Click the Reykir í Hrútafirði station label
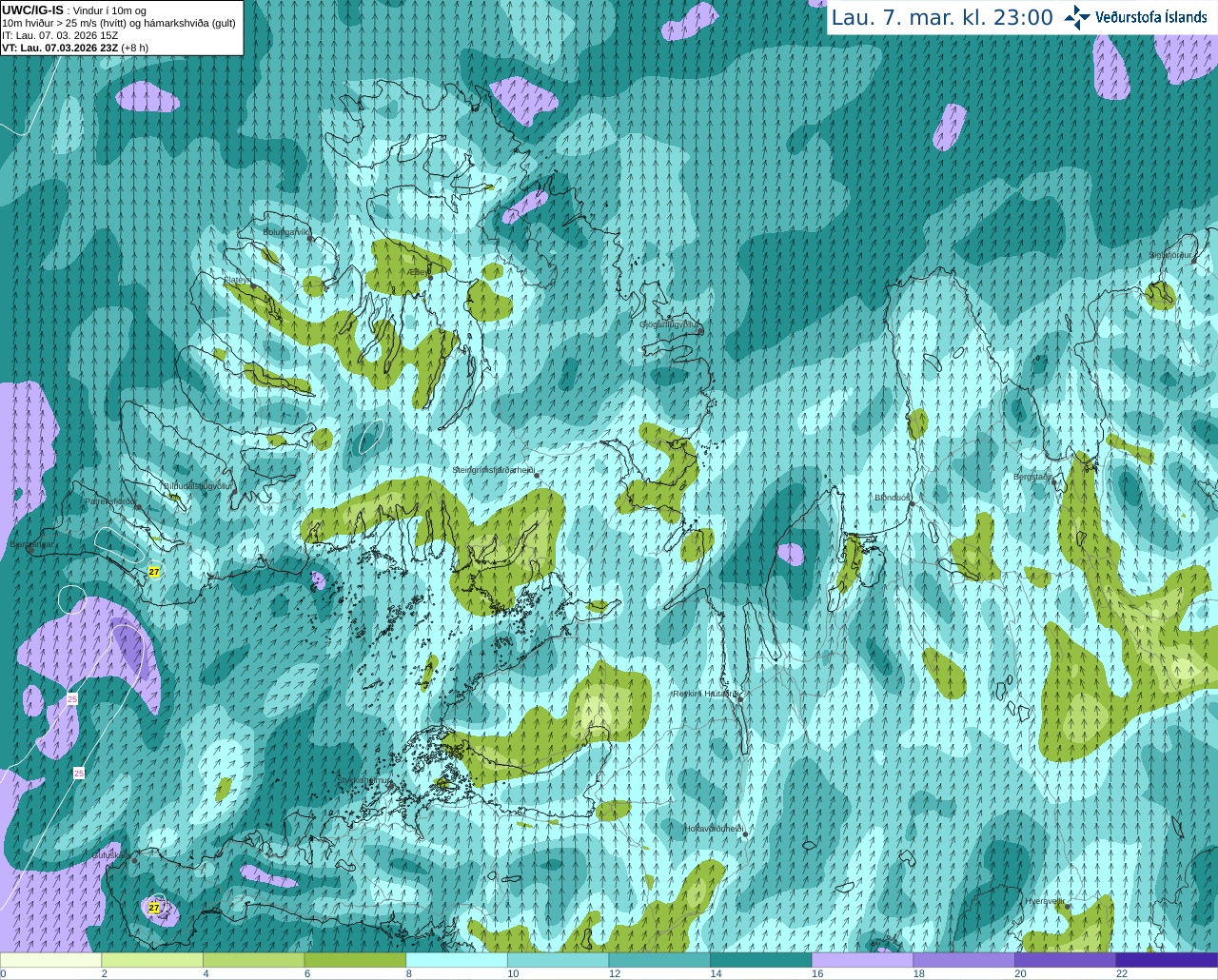The width and height of the screenshot is (1218, 980). pyautogui.click(x=704, y=694)
